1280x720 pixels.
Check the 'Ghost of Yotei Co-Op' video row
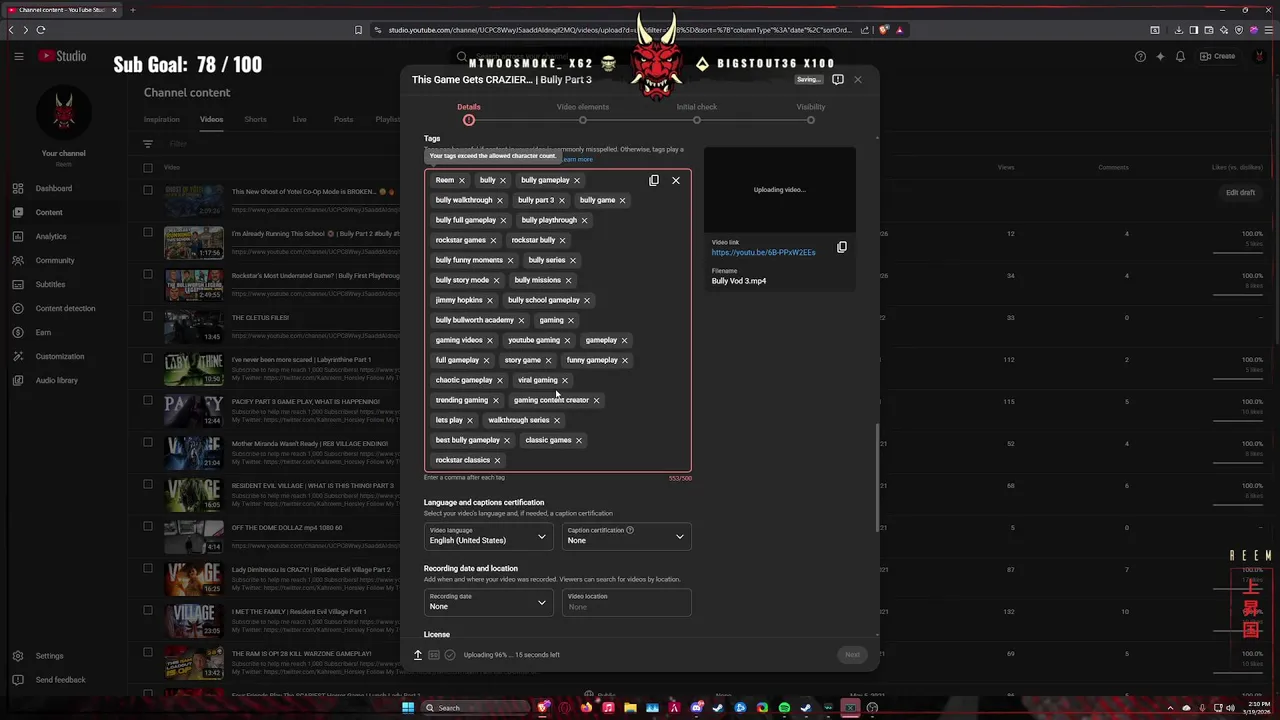coord(148,190)
